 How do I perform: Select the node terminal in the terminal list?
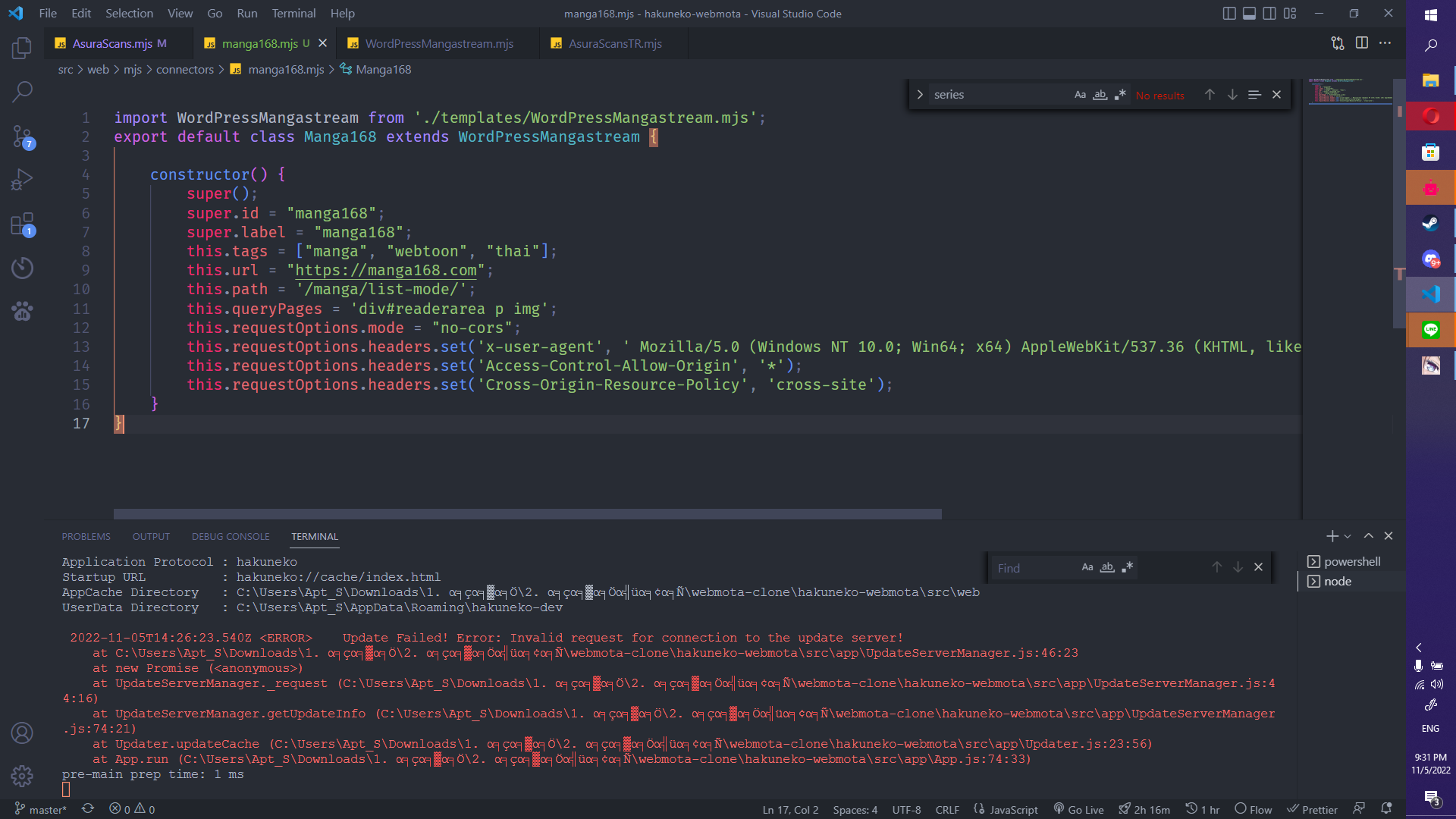tap(1337, 581)
